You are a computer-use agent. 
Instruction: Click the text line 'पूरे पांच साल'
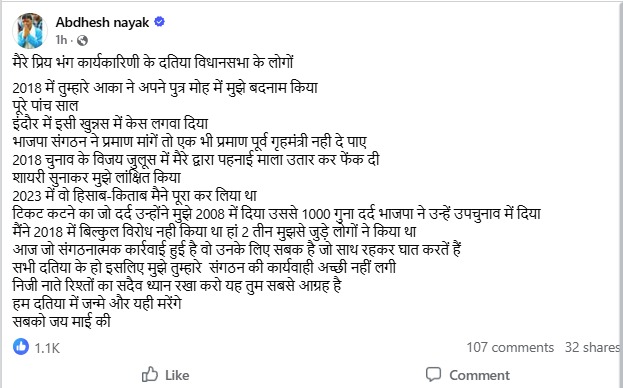tap(45, 106)
